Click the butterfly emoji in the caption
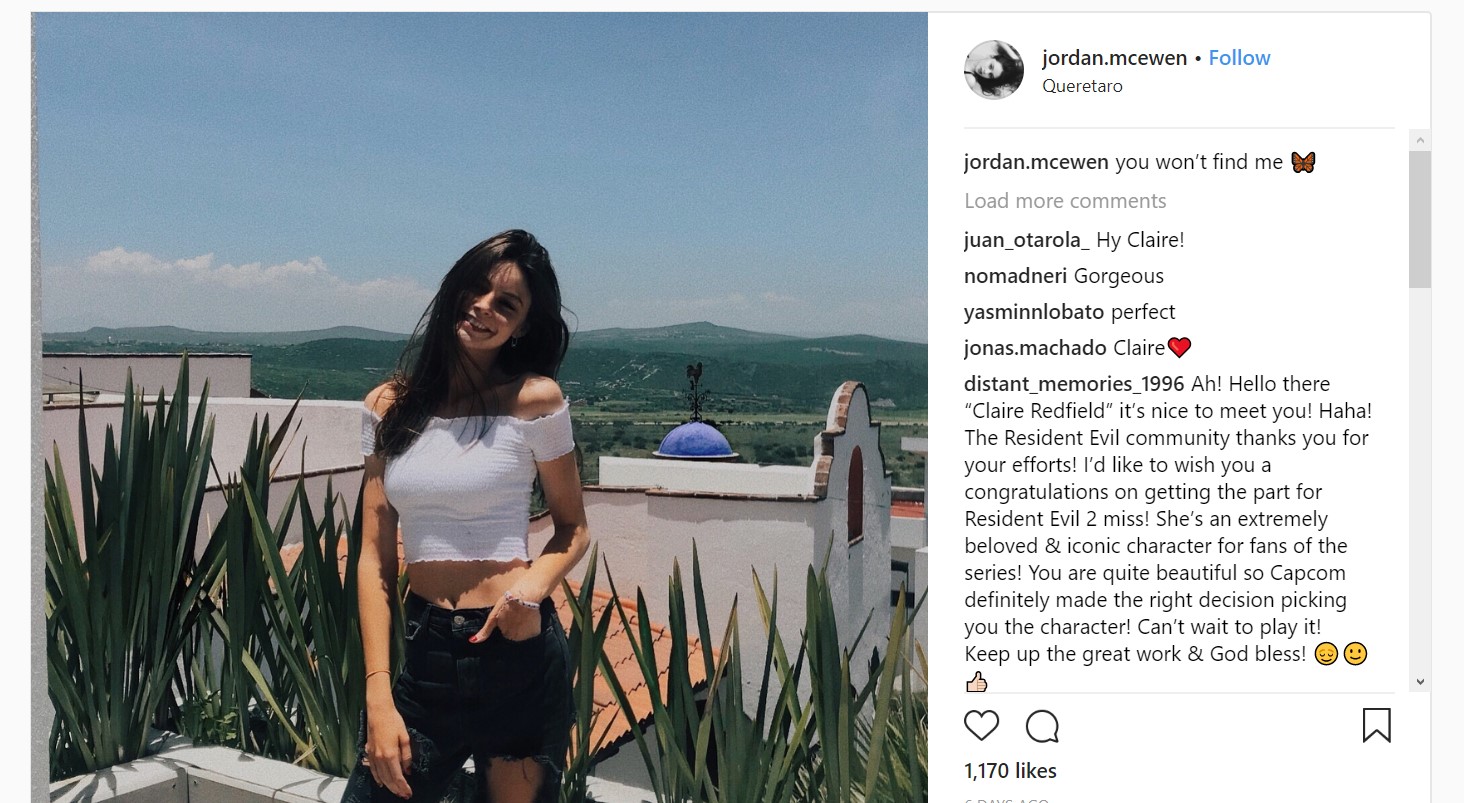The image size is (1464, 803). (1302, 162)
